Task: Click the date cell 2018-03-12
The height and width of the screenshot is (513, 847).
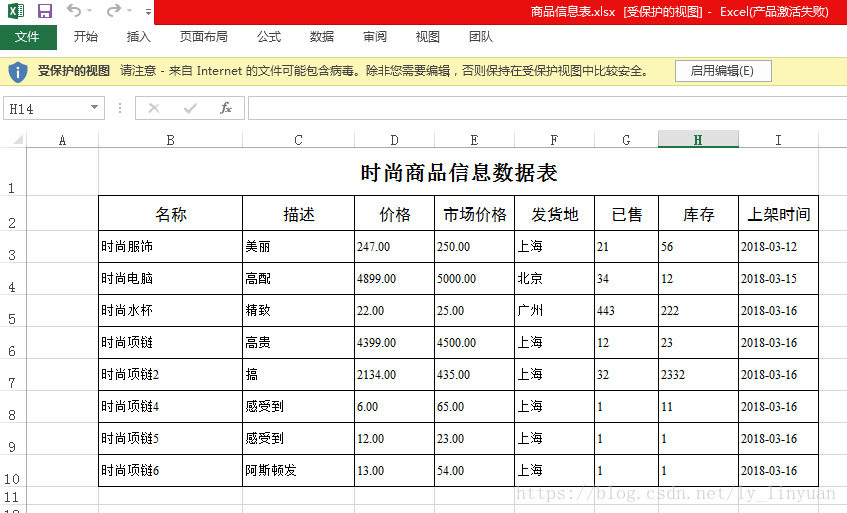Action: click(x=778, y=247)
